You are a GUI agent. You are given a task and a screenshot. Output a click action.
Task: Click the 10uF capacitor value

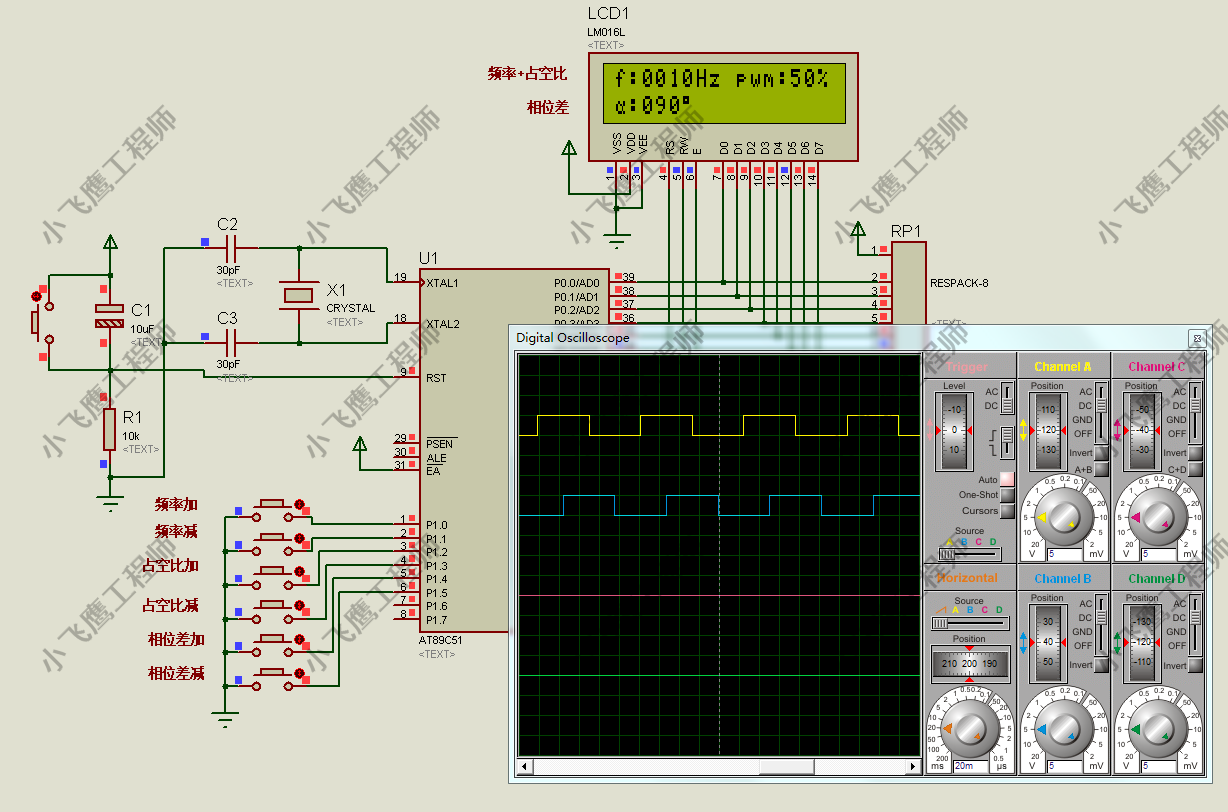click(x=142, y=329)
